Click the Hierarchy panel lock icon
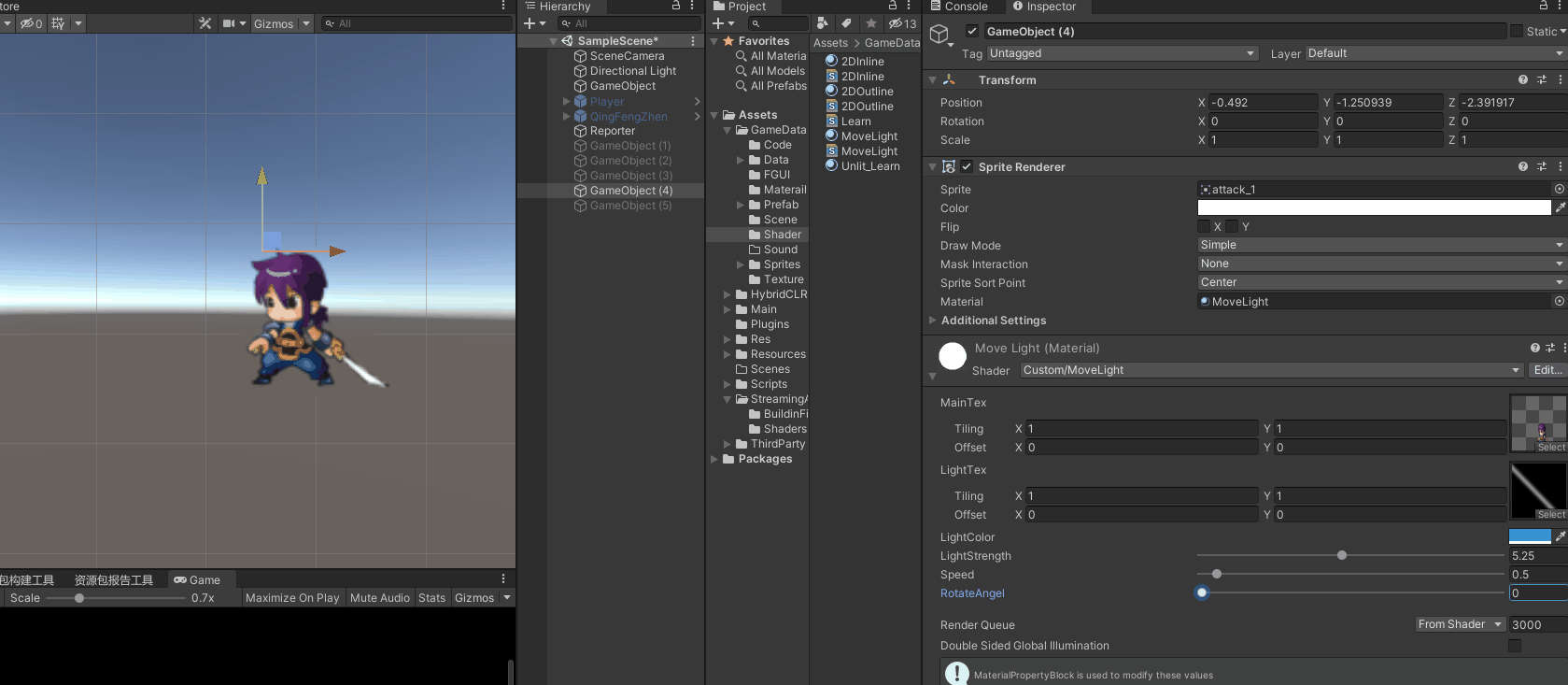This screenshot has height=685, width=1568. point(676,6)
